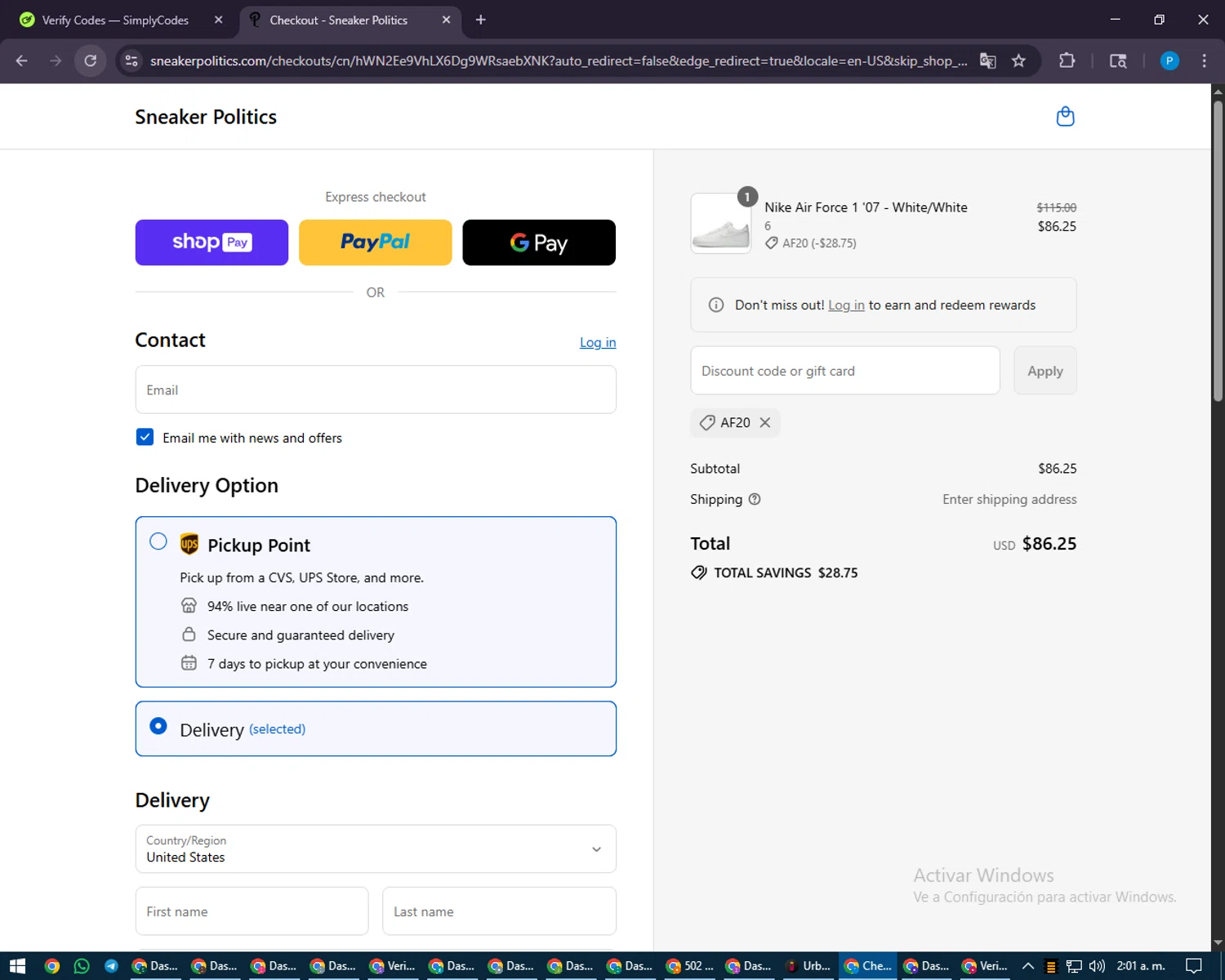Open the Google Translate page icon

pos(987,60)
